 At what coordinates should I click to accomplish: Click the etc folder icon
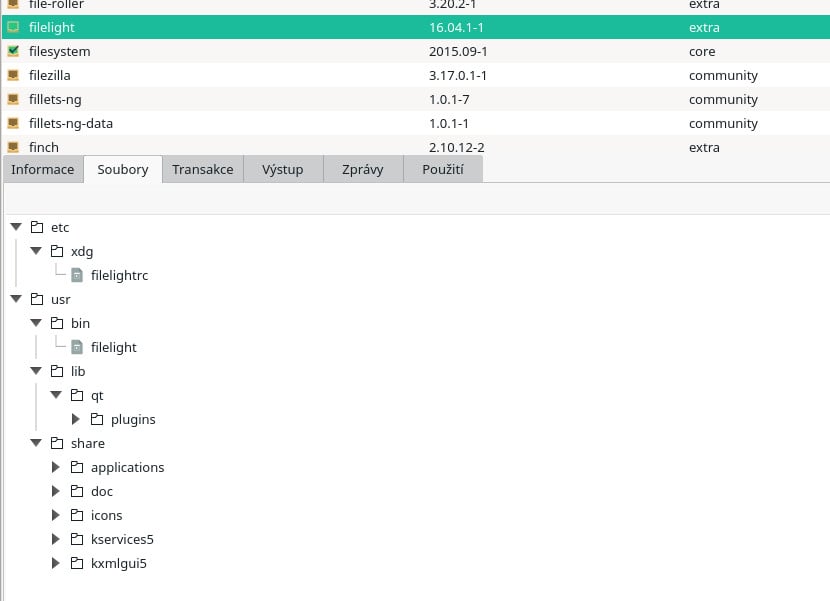click(37, 227)
